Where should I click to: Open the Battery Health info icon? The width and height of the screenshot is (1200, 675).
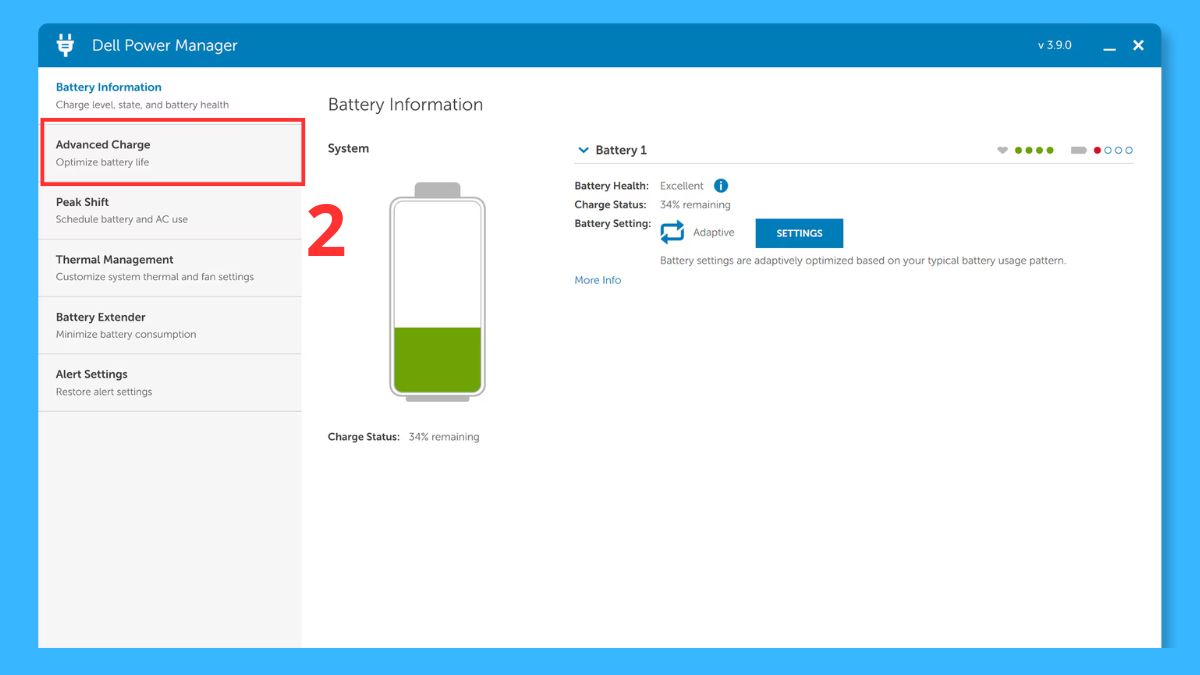point(721,186)
